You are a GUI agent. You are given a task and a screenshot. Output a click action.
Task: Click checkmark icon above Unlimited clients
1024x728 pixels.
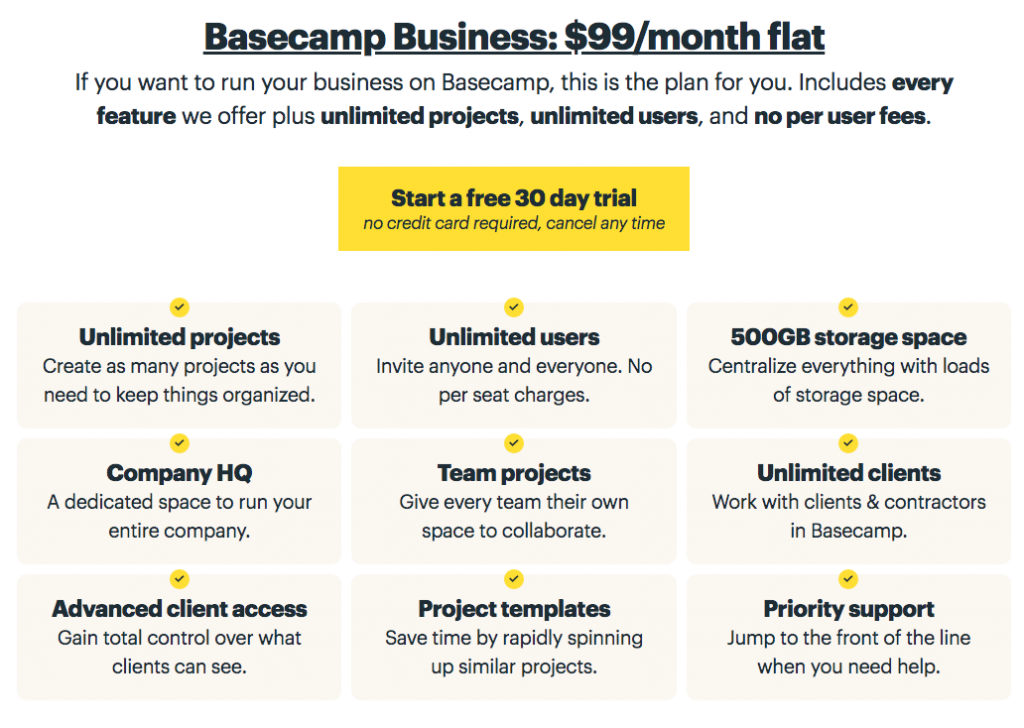click(x=848, y=443)
